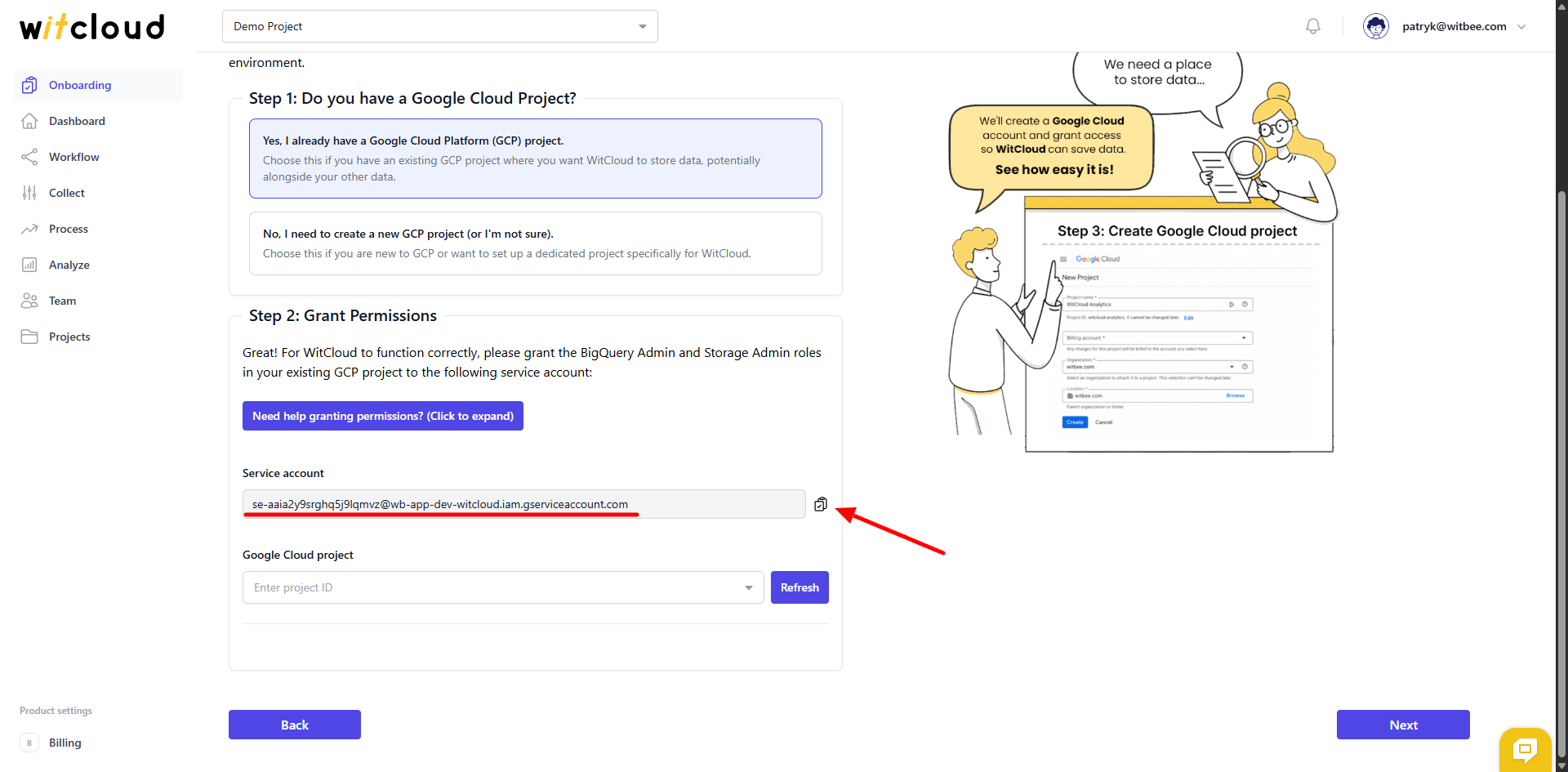The height and width of the screenshot is (772, 1568).
Task: Click 'Step 2: Grant Permissions' heading
Action: [x=343, y=315]
